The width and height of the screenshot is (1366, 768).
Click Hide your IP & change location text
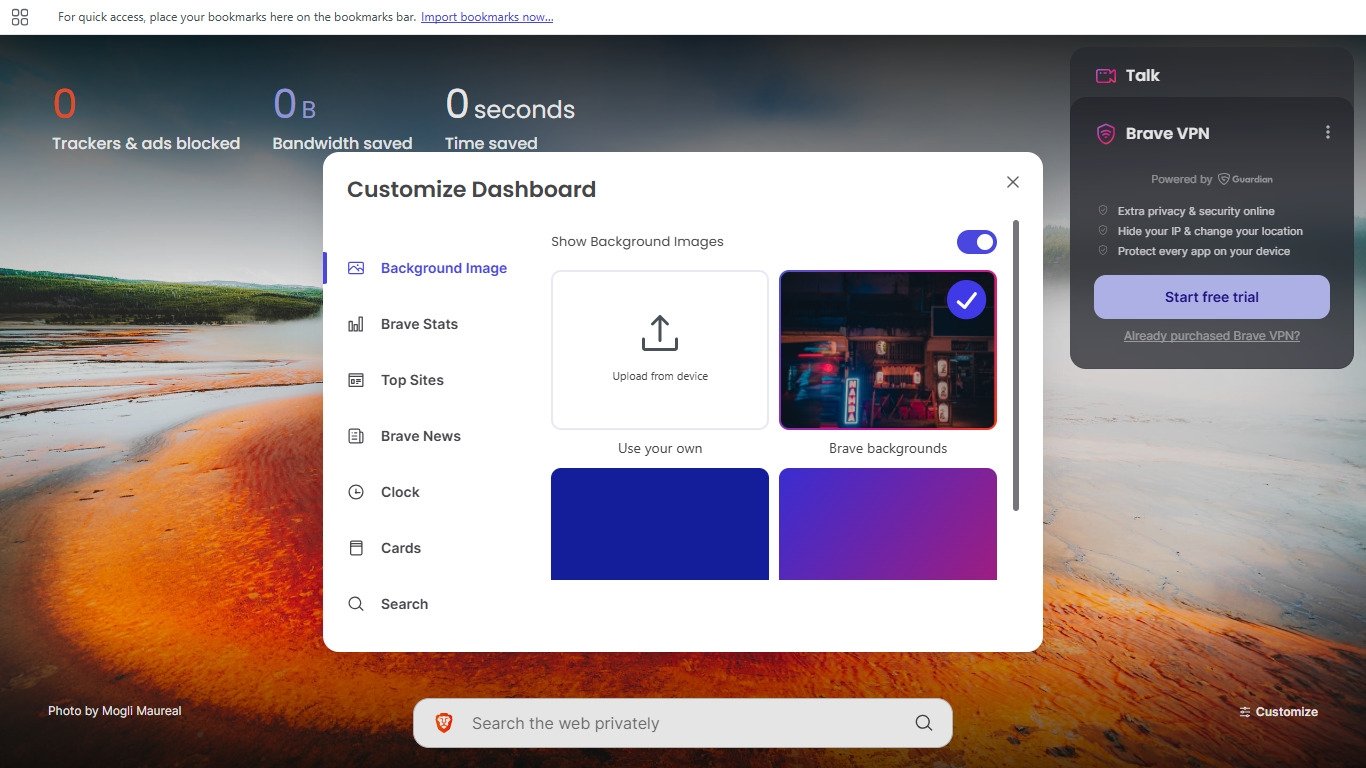coord(1210,231)
